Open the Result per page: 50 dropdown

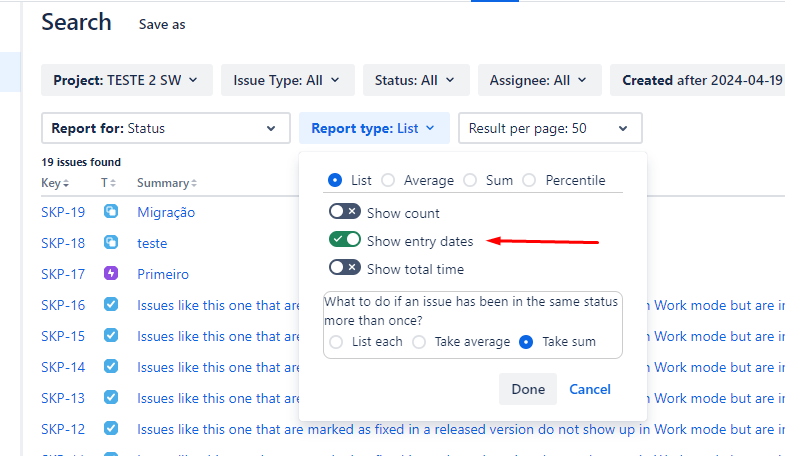[550, 128]
